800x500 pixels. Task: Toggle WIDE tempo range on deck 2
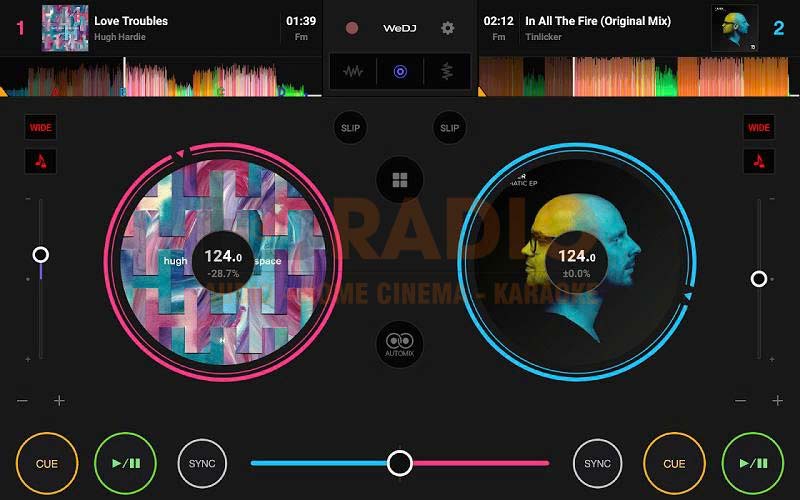point(759,127)
